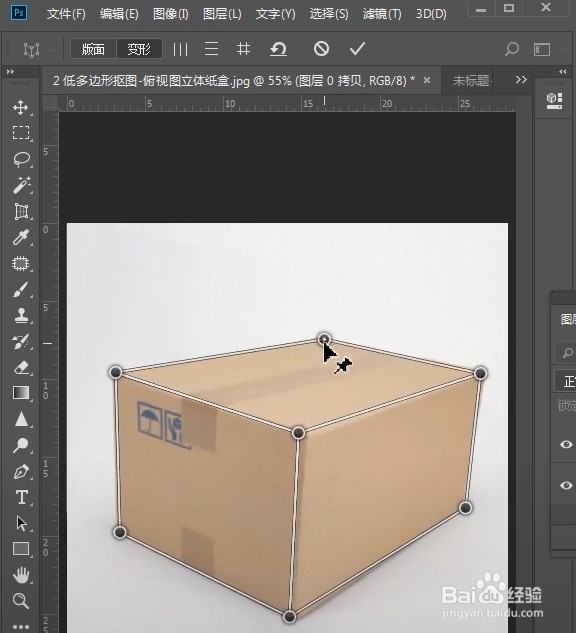Open the 编辑(E) menu

coord(119,14)
